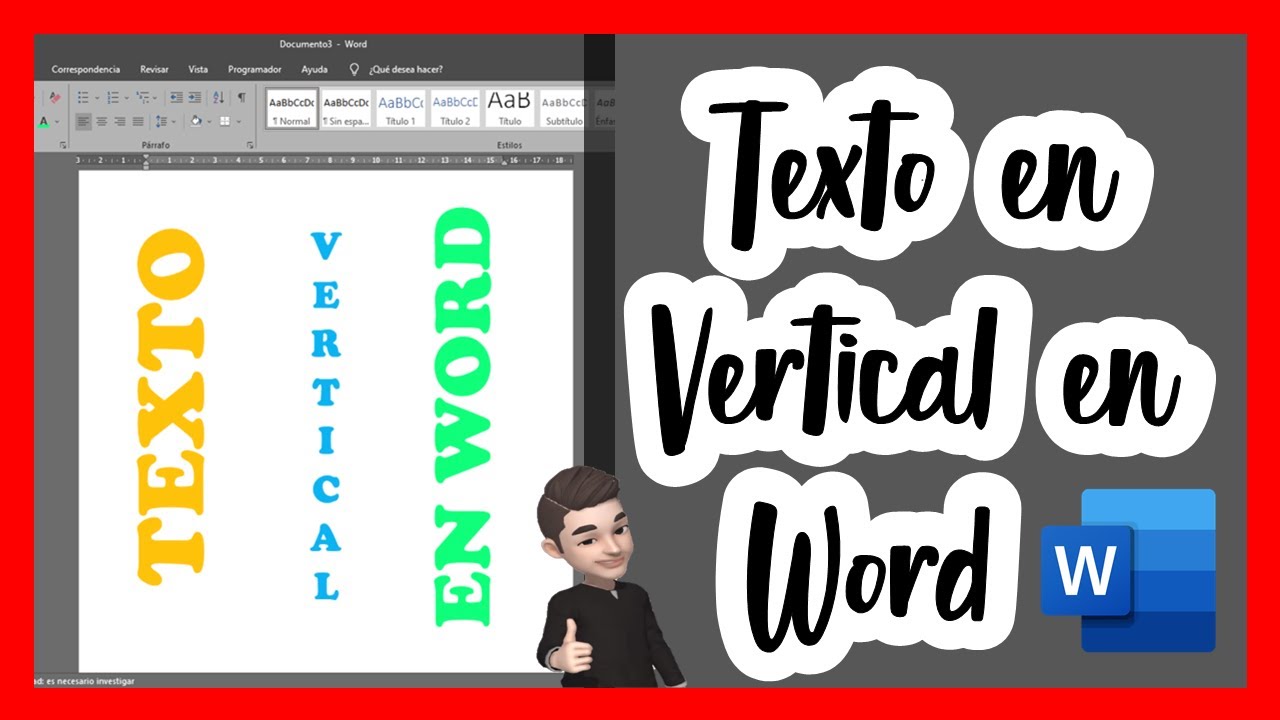Open the borders dropdown arrow
This screenshot has width=1280, height=720.
point(237,122)
